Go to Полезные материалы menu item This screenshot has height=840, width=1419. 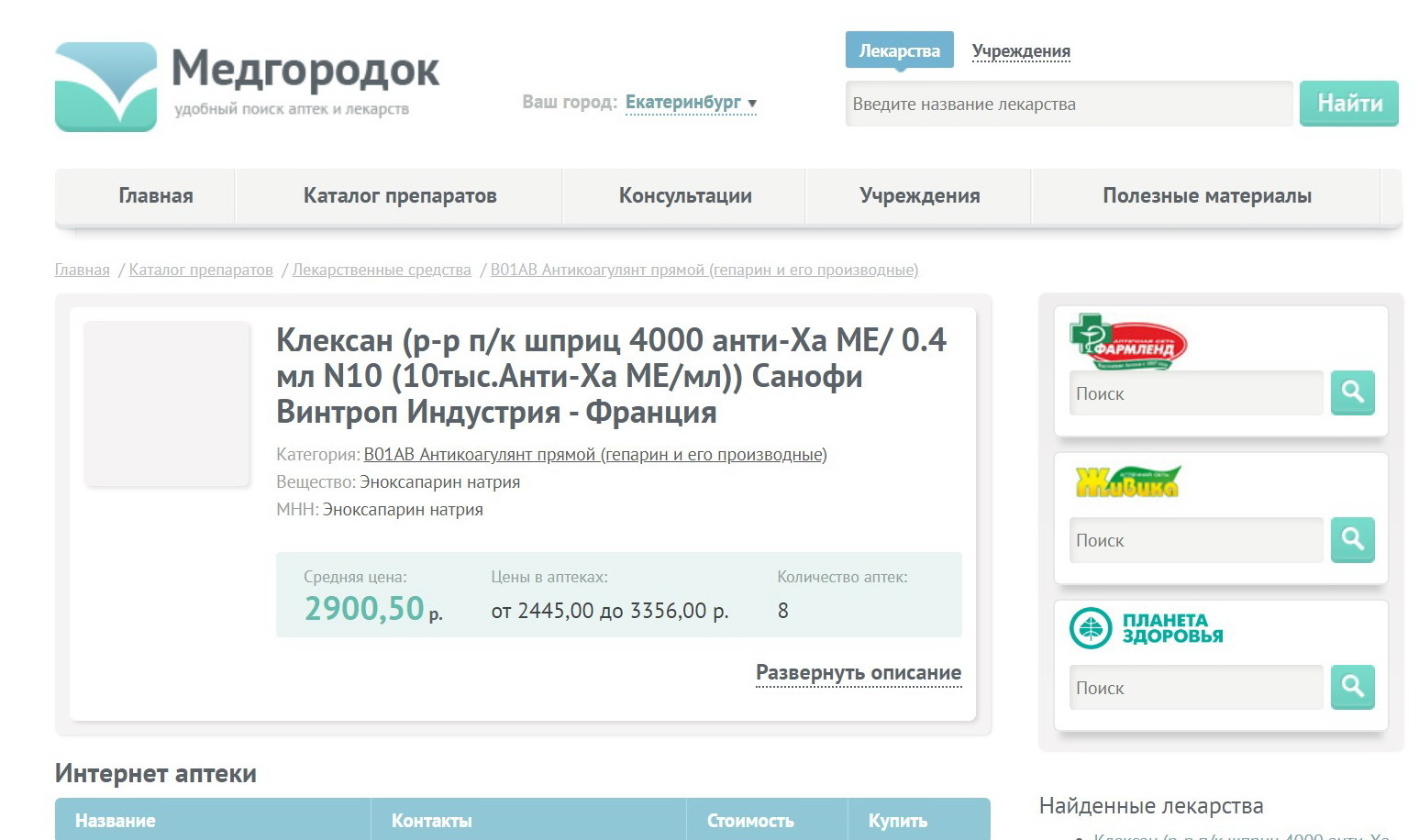click(x=1206, y=196)
